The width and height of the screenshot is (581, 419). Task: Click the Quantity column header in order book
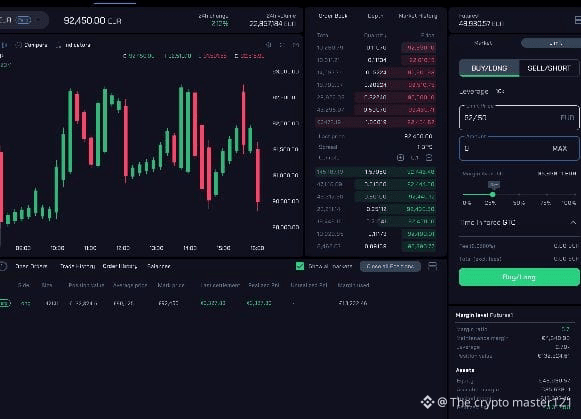click(x=375, y=35)
